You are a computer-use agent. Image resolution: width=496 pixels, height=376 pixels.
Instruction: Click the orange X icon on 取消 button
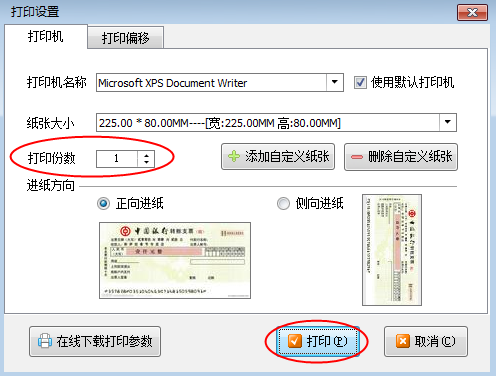pyautogui.click(x=403, y=341)
